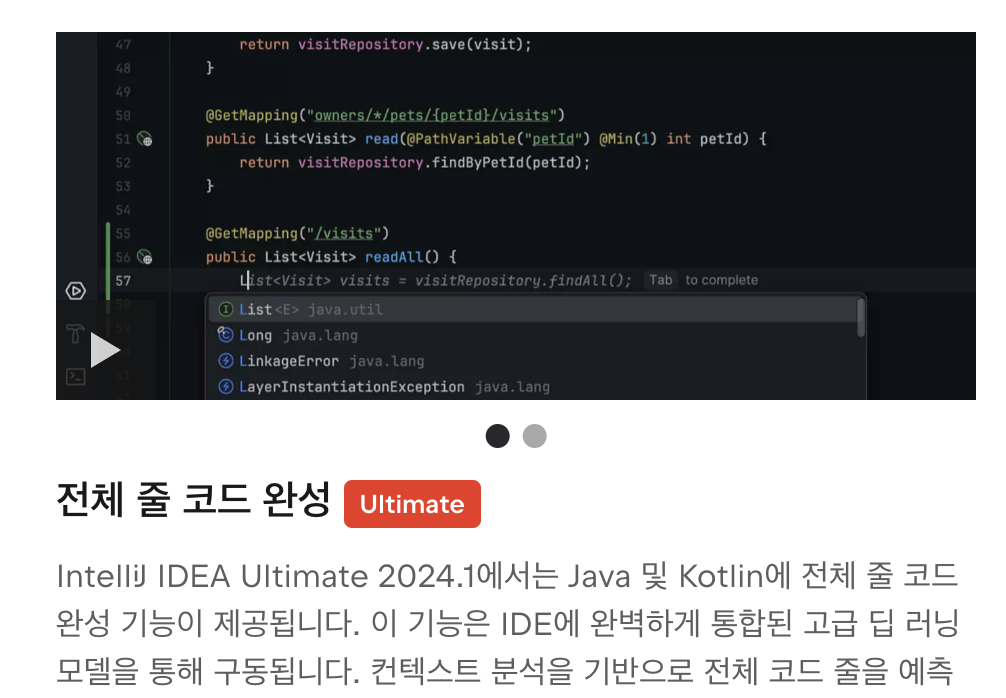Viewport: 1006px width, 698px height.
Task: Choose LayerInstantiationException completion suggestion
Action: (533, 387)
